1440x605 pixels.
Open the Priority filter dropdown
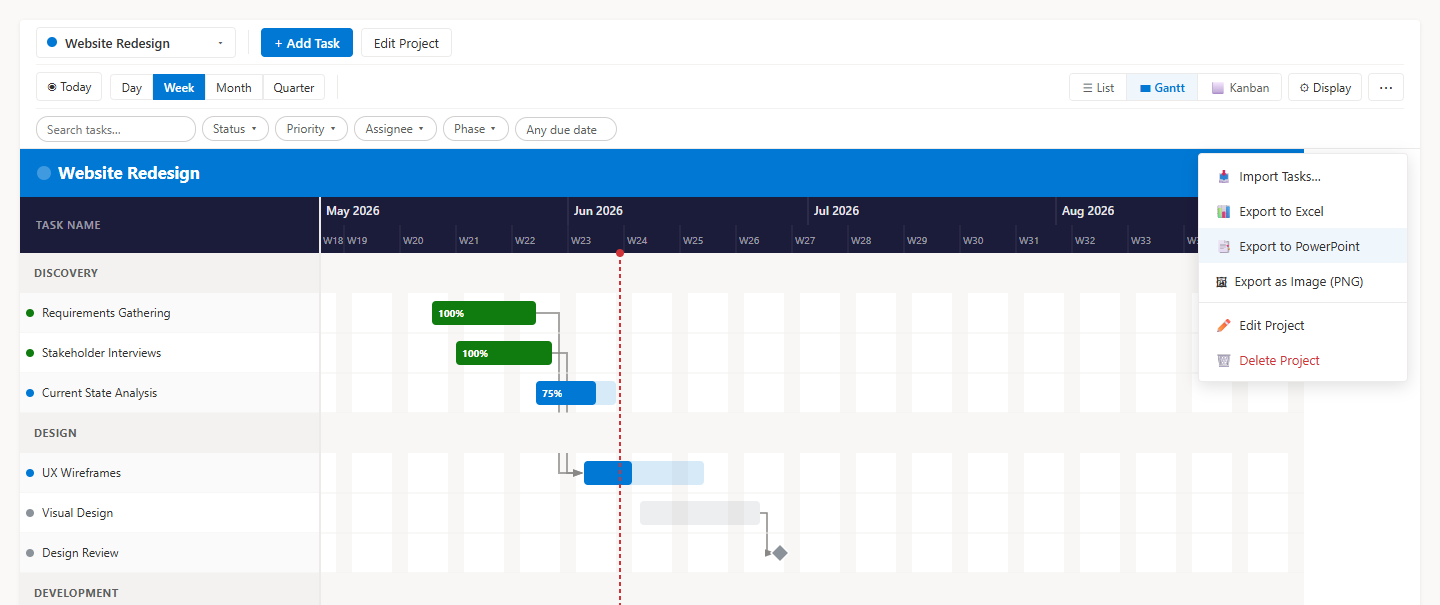(x=311, y=129)
